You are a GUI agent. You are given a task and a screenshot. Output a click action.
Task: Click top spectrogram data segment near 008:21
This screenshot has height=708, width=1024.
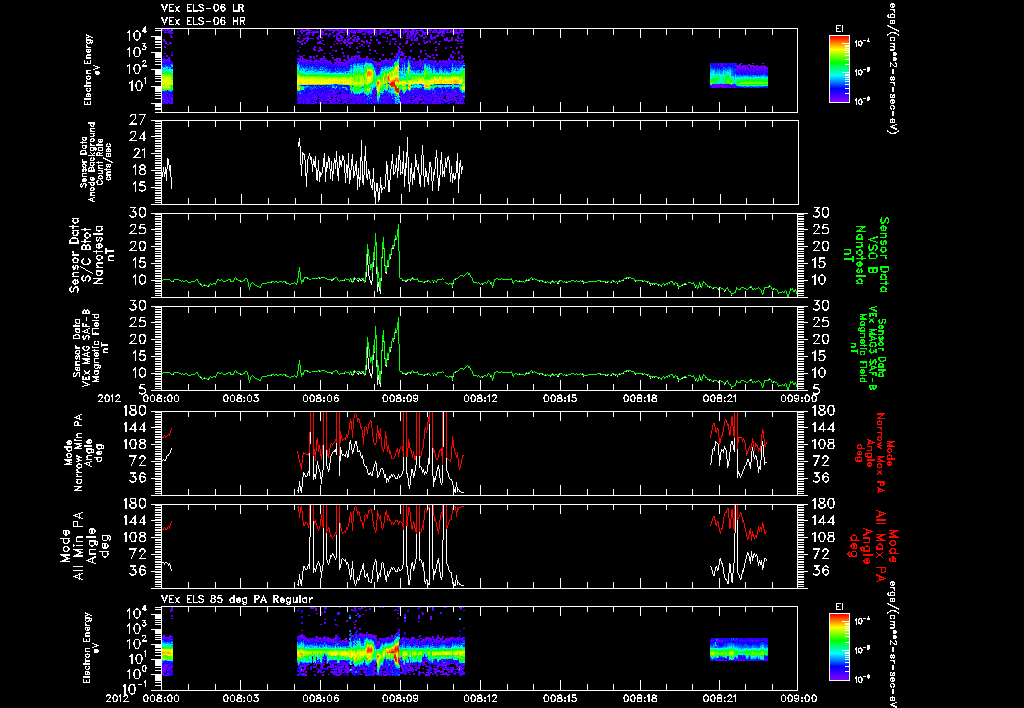(x=739, y=75)
